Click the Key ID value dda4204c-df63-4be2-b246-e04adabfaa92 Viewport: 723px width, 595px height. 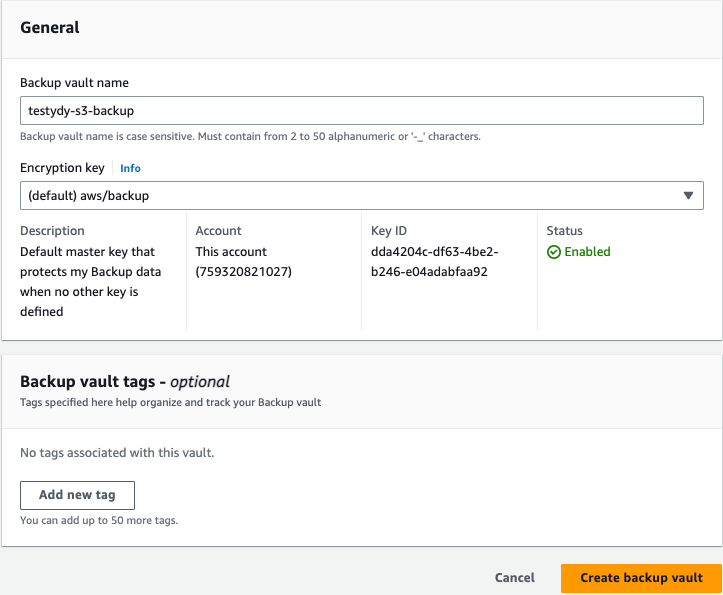pos(434,262)
